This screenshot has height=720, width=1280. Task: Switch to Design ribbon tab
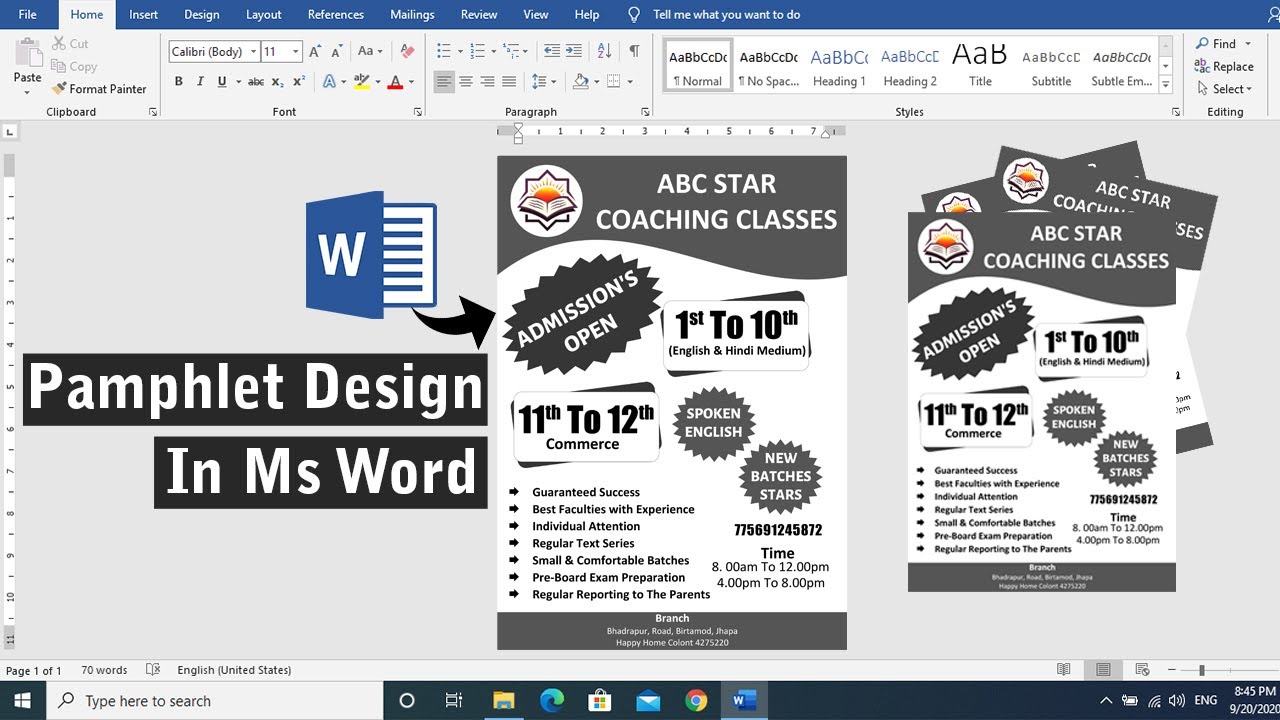(x=202, y=14)
